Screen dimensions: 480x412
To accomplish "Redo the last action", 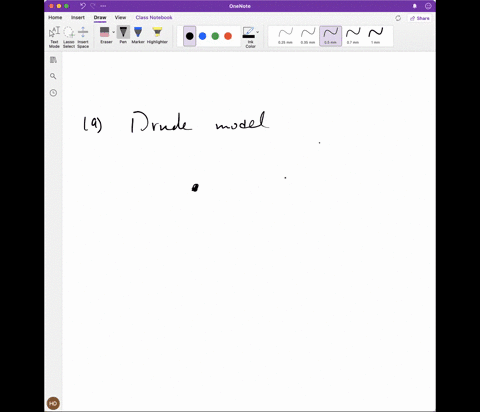I will tap(93, 6).
